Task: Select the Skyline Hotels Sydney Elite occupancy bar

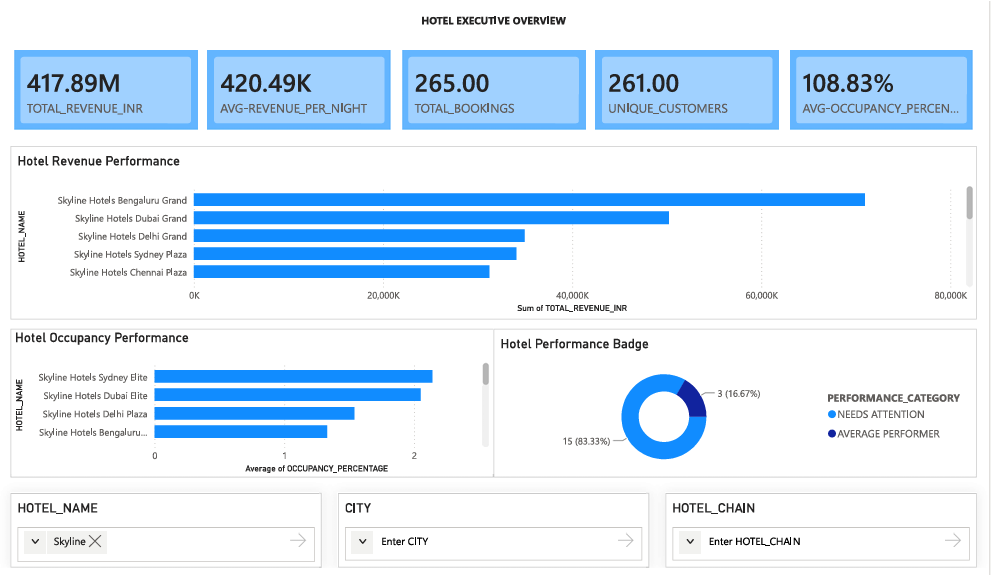Action: [293, 376]
